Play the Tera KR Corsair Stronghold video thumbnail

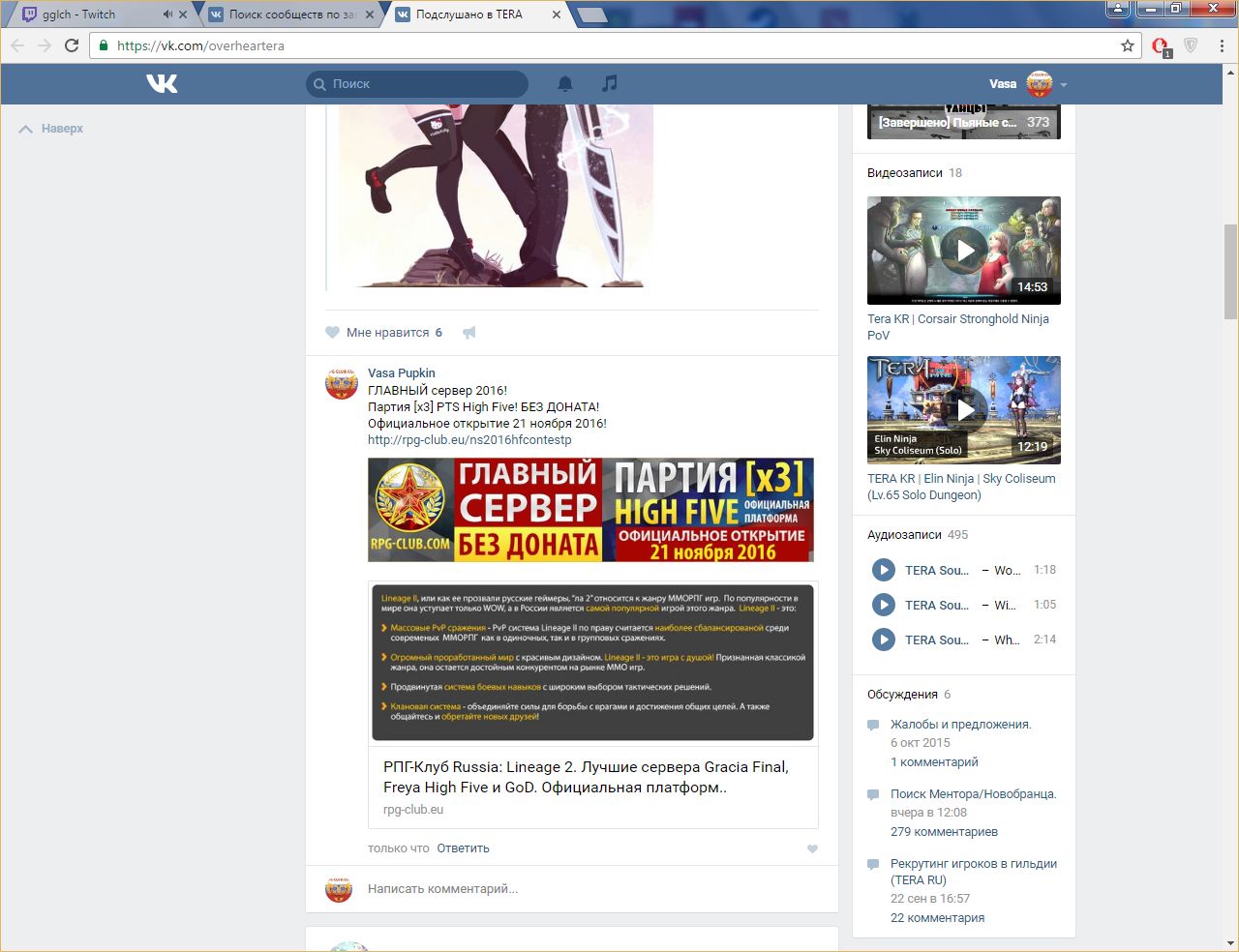[x=964, y=251]
